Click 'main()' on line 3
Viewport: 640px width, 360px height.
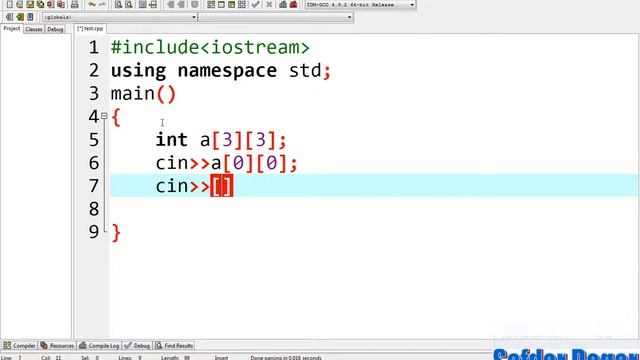143,94
